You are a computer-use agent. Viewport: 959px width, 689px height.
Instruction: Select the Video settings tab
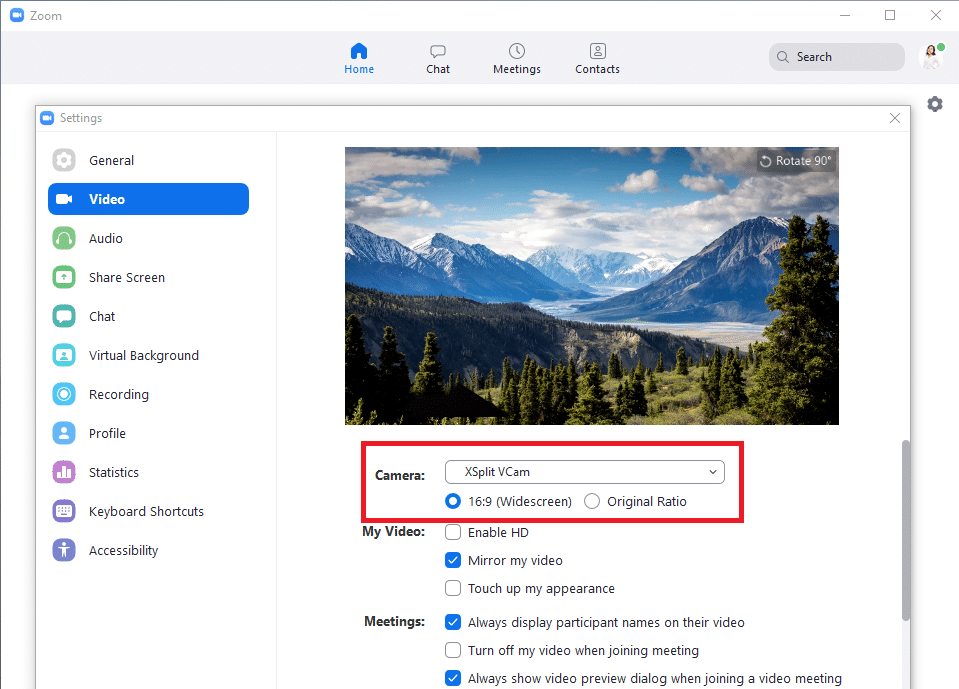click(149, 199)
